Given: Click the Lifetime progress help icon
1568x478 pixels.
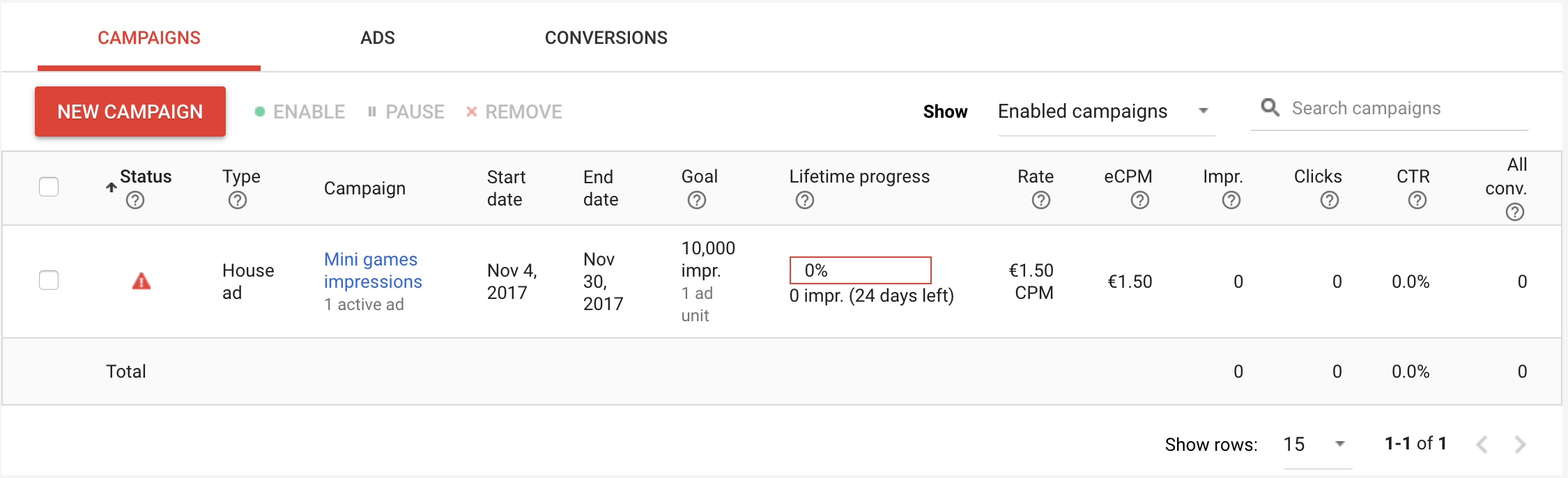Looking at the screenshot, I should [805, 201].
